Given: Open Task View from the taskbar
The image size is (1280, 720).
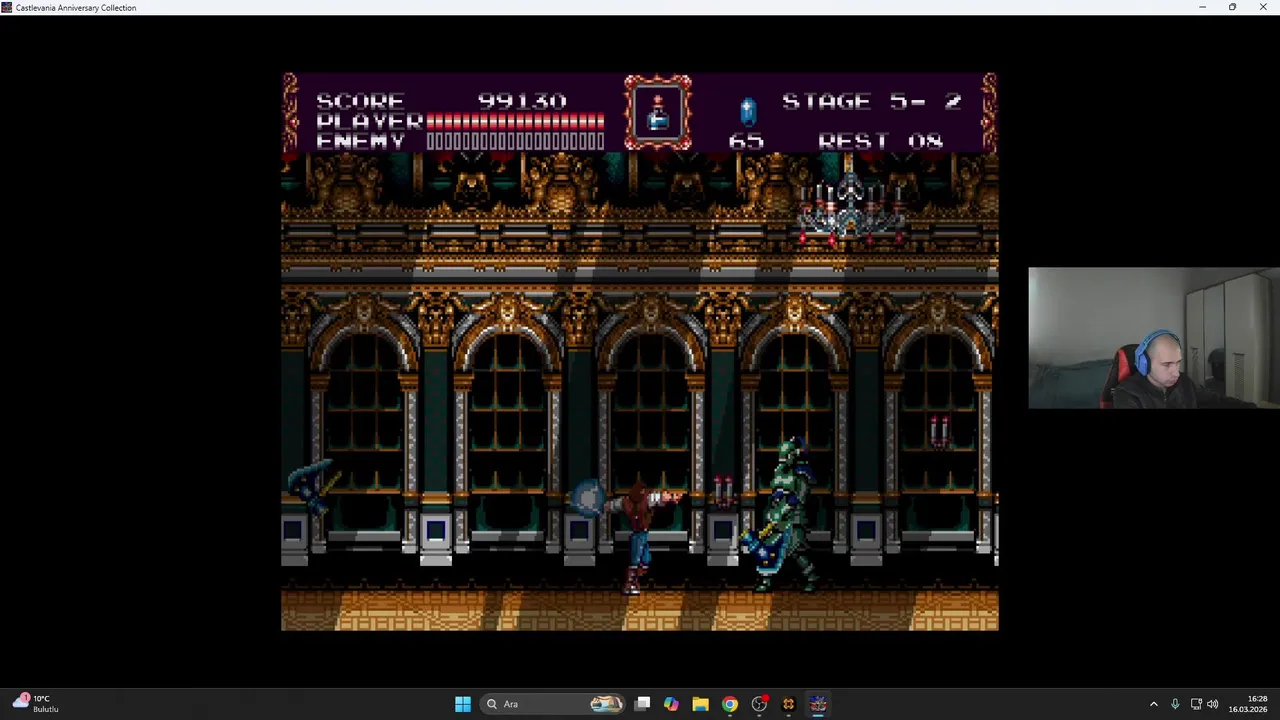Looking at the screenshot, I should click(643, 704).
